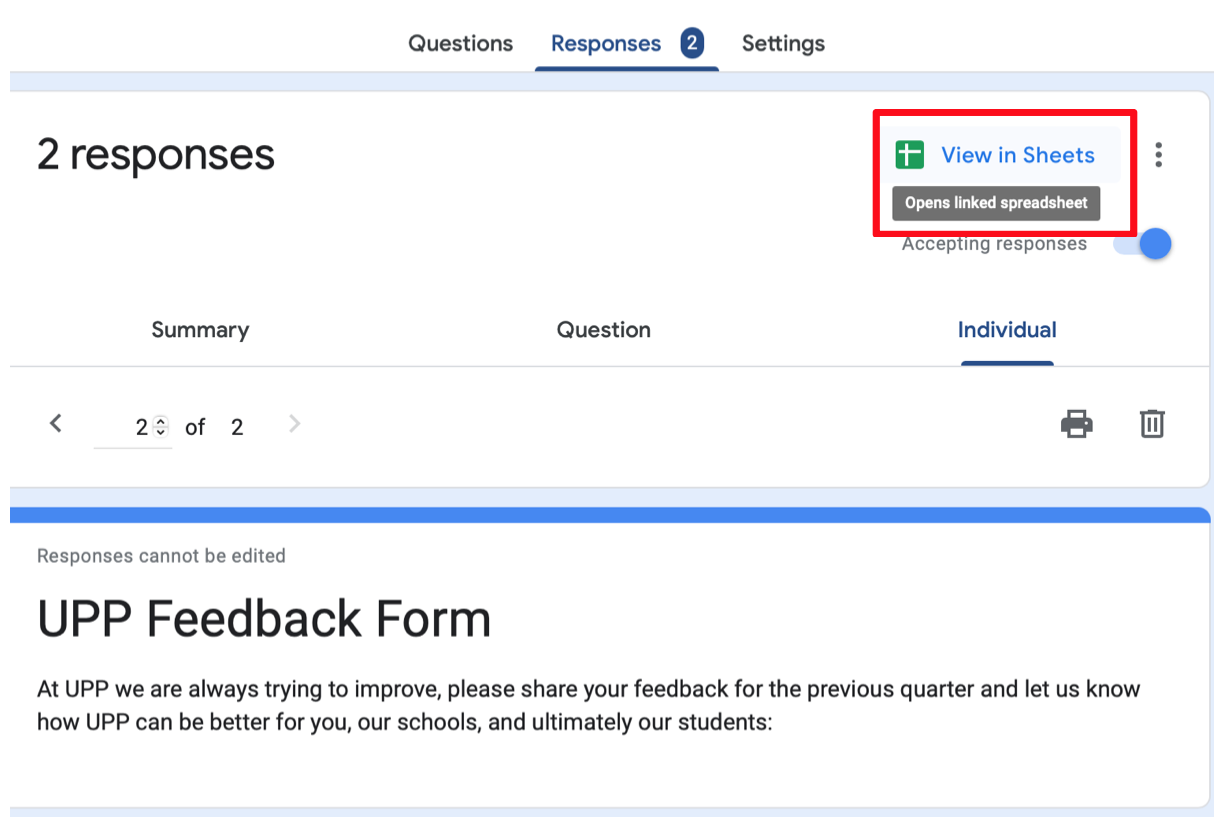The width and height of the screenshot is (1228, 828).
Task: Show the Summary view
Action: (x=200, y=330)
